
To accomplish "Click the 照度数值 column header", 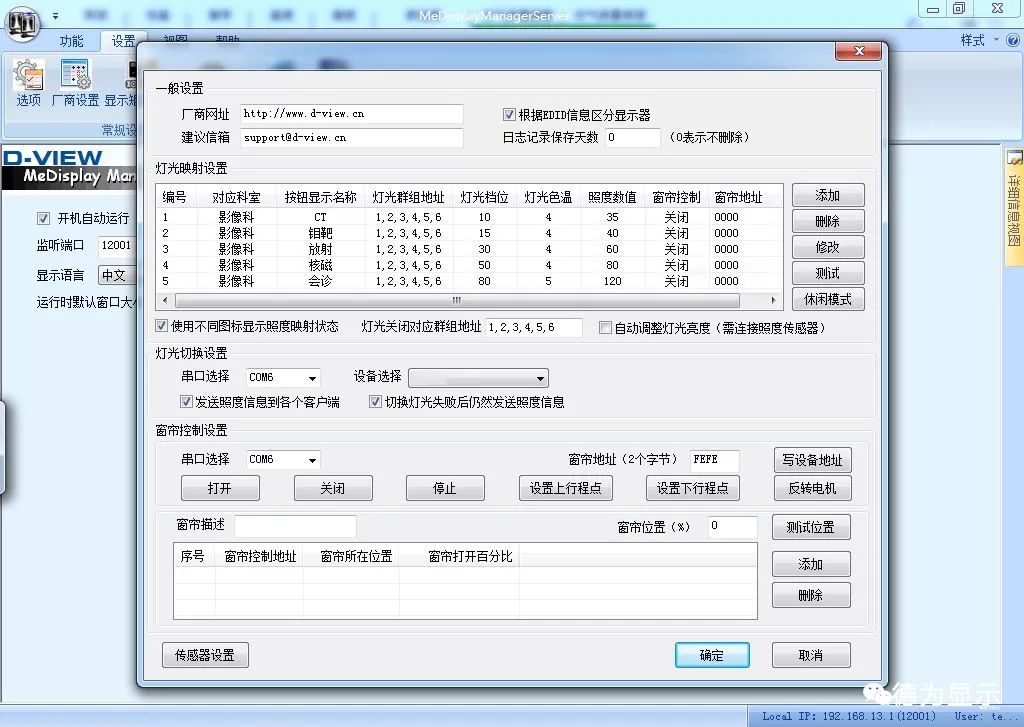I will pyautogui.click(x=612, y=197).
